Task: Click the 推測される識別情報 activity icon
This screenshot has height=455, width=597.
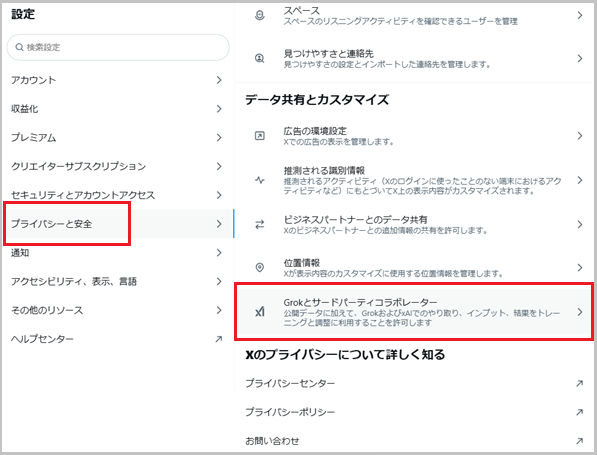Action: coord(260,180)
